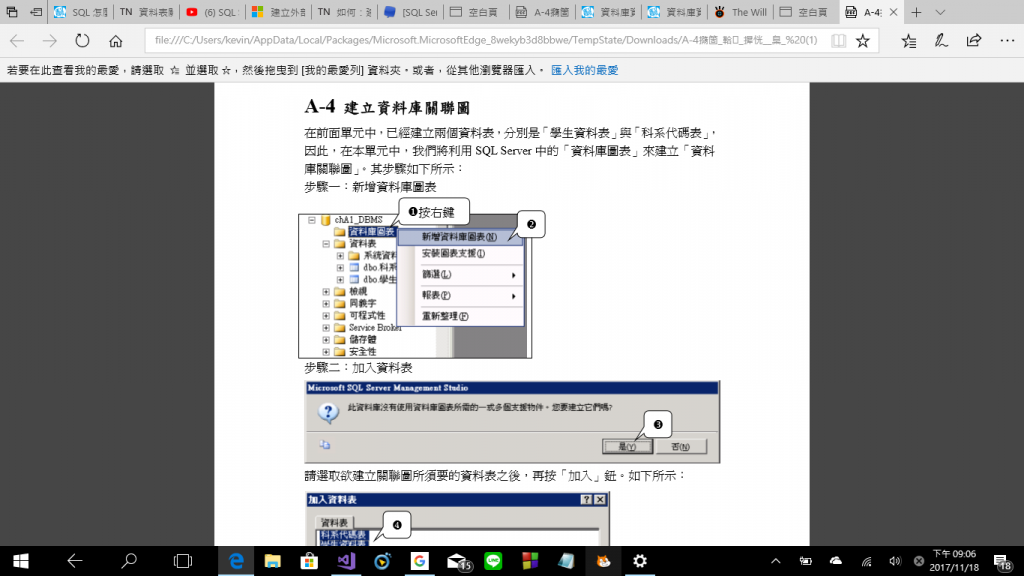Click the text '步驟一：新增資料庫圖表'
This screenshot has height=576, width=1024.
(370, 187)
